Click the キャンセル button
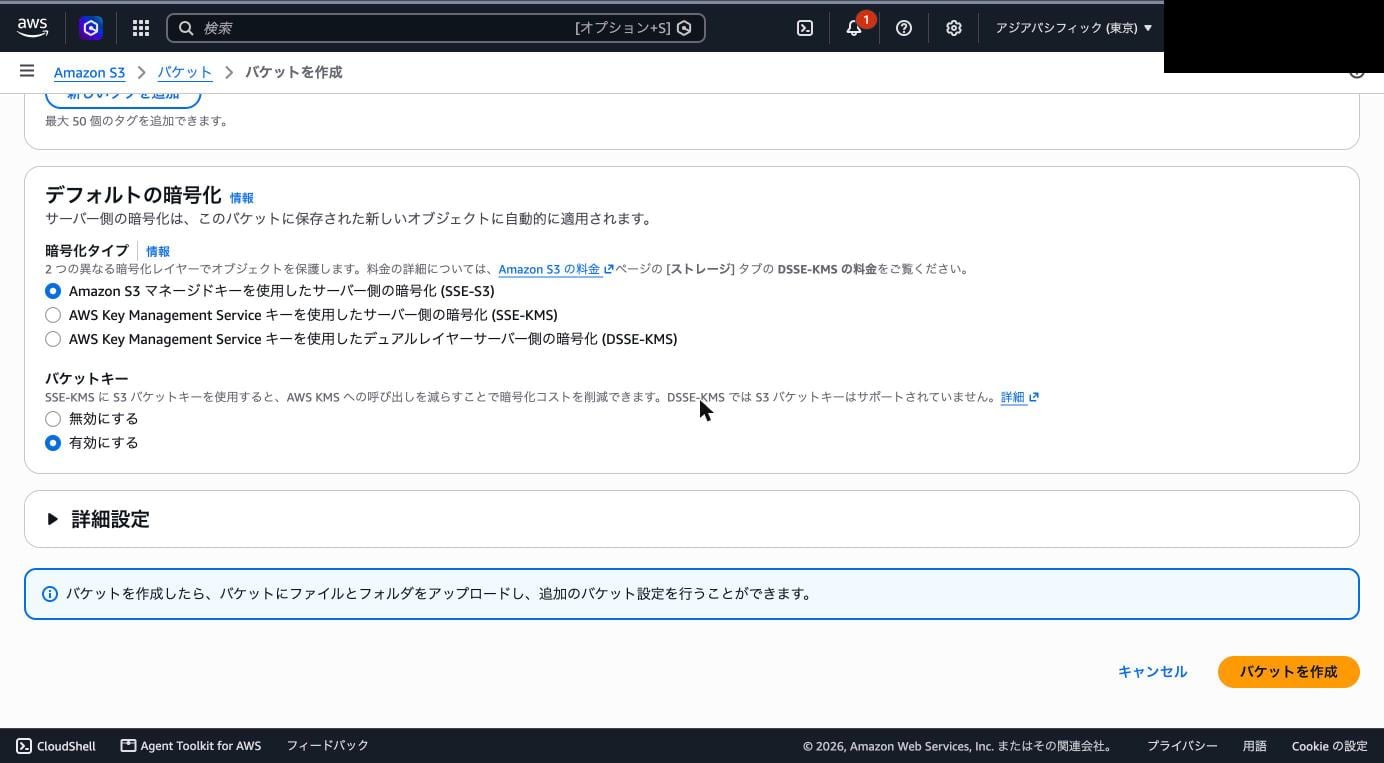This screenshot has height=763, width=1384. coord(1152,672)
